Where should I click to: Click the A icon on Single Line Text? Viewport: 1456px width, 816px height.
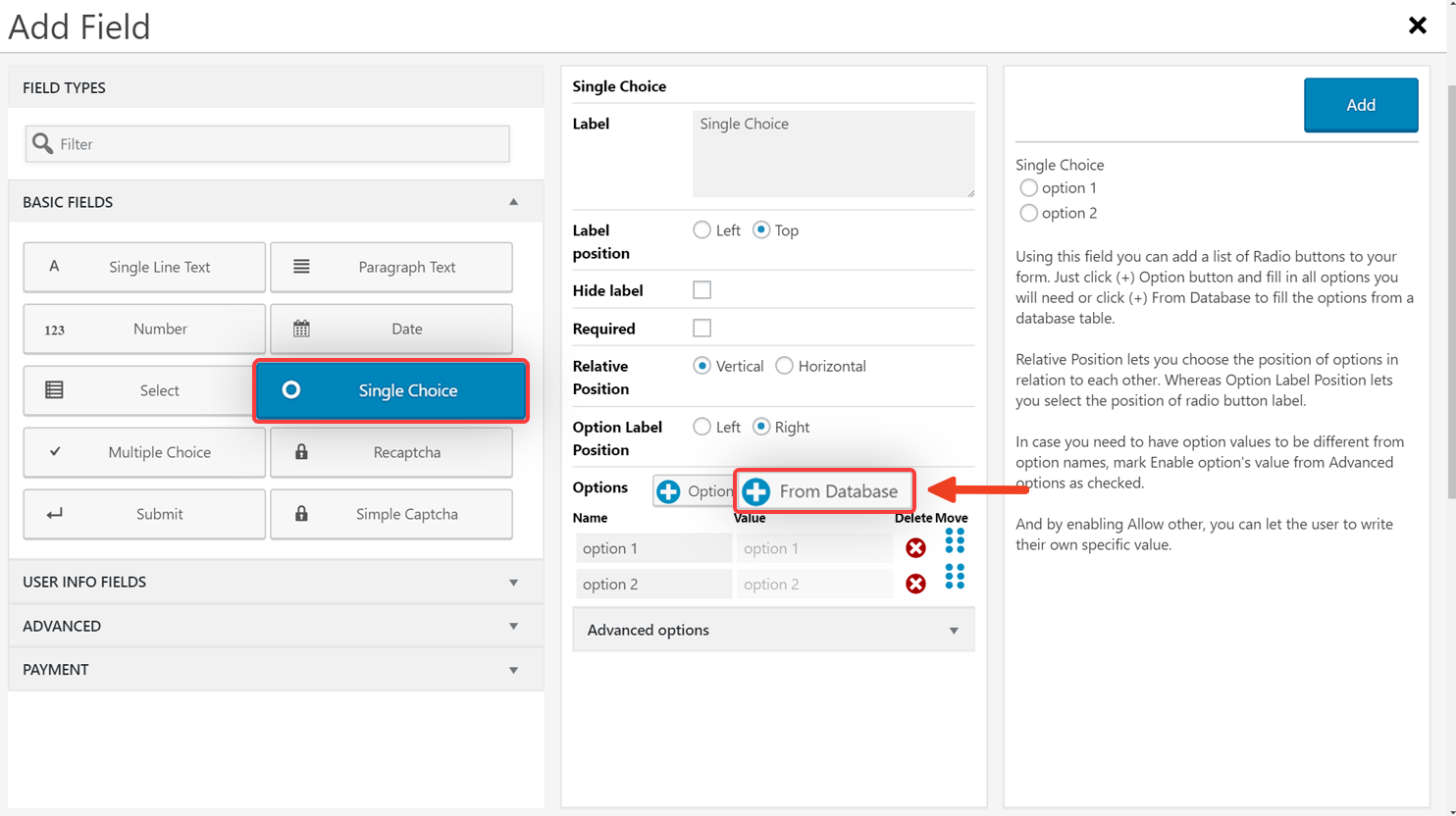click(54, 266)
